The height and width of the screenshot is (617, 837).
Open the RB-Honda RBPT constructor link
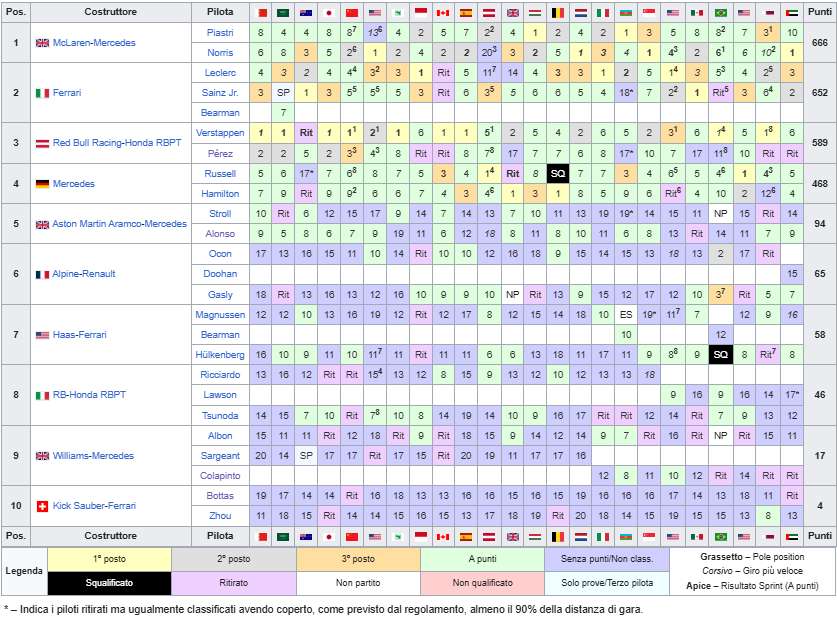click(89, 395)
